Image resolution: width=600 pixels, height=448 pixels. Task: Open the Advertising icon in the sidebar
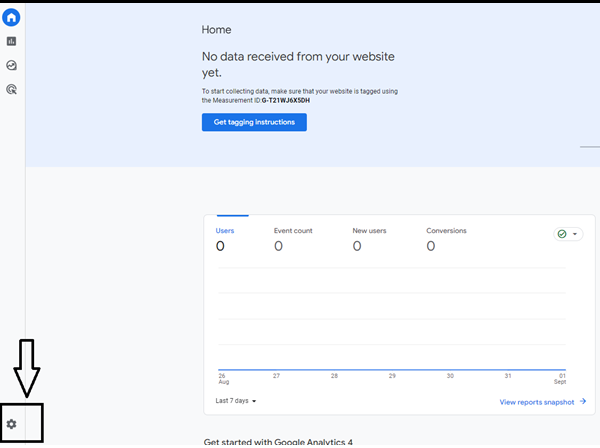click(x=11, y=89)
